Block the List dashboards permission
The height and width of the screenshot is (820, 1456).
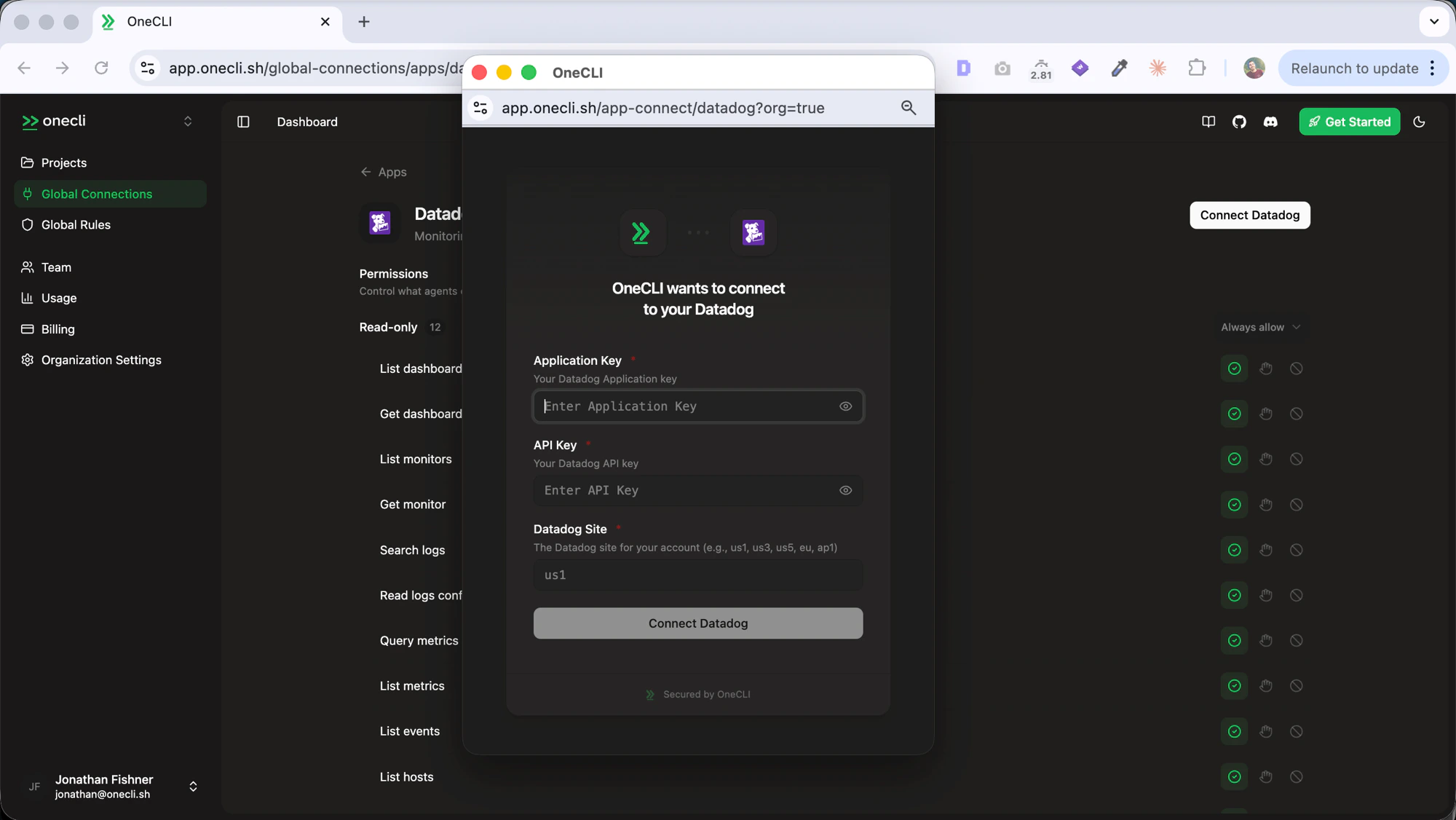click(1297, 368)
